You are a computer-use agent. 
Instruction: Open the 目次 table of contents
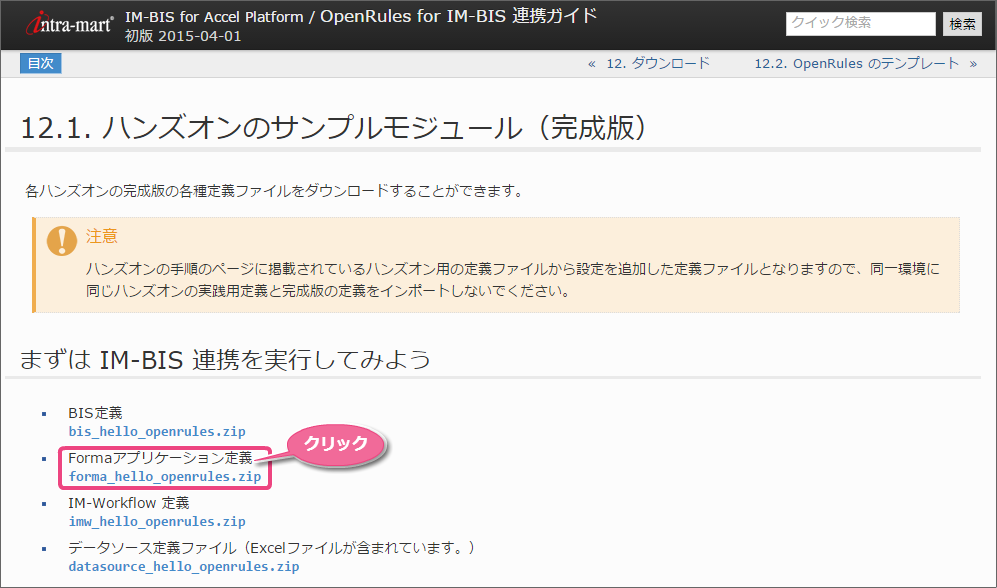click(41, 64)
